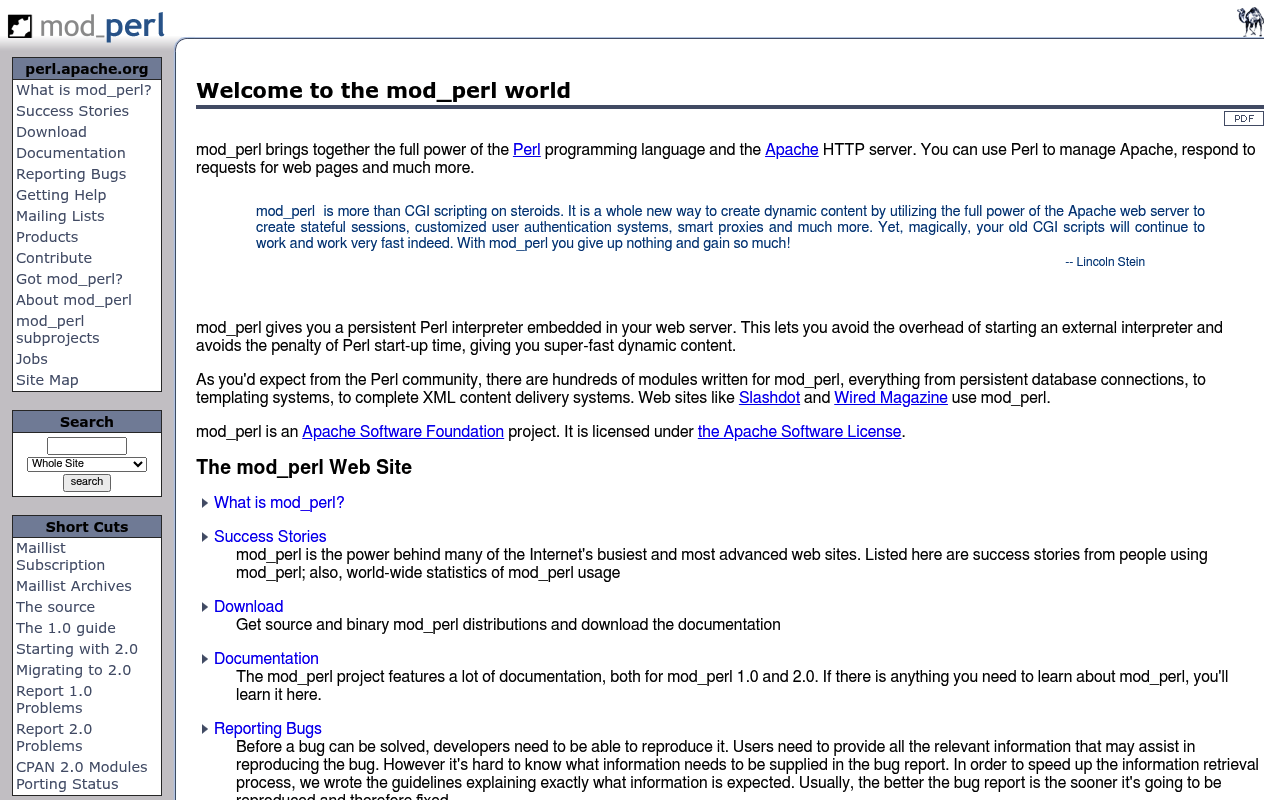Follow the Apache link in intro paragraph
Image resolution: width=1280 pixels, height=800 pixels.
tap(792, 150)
